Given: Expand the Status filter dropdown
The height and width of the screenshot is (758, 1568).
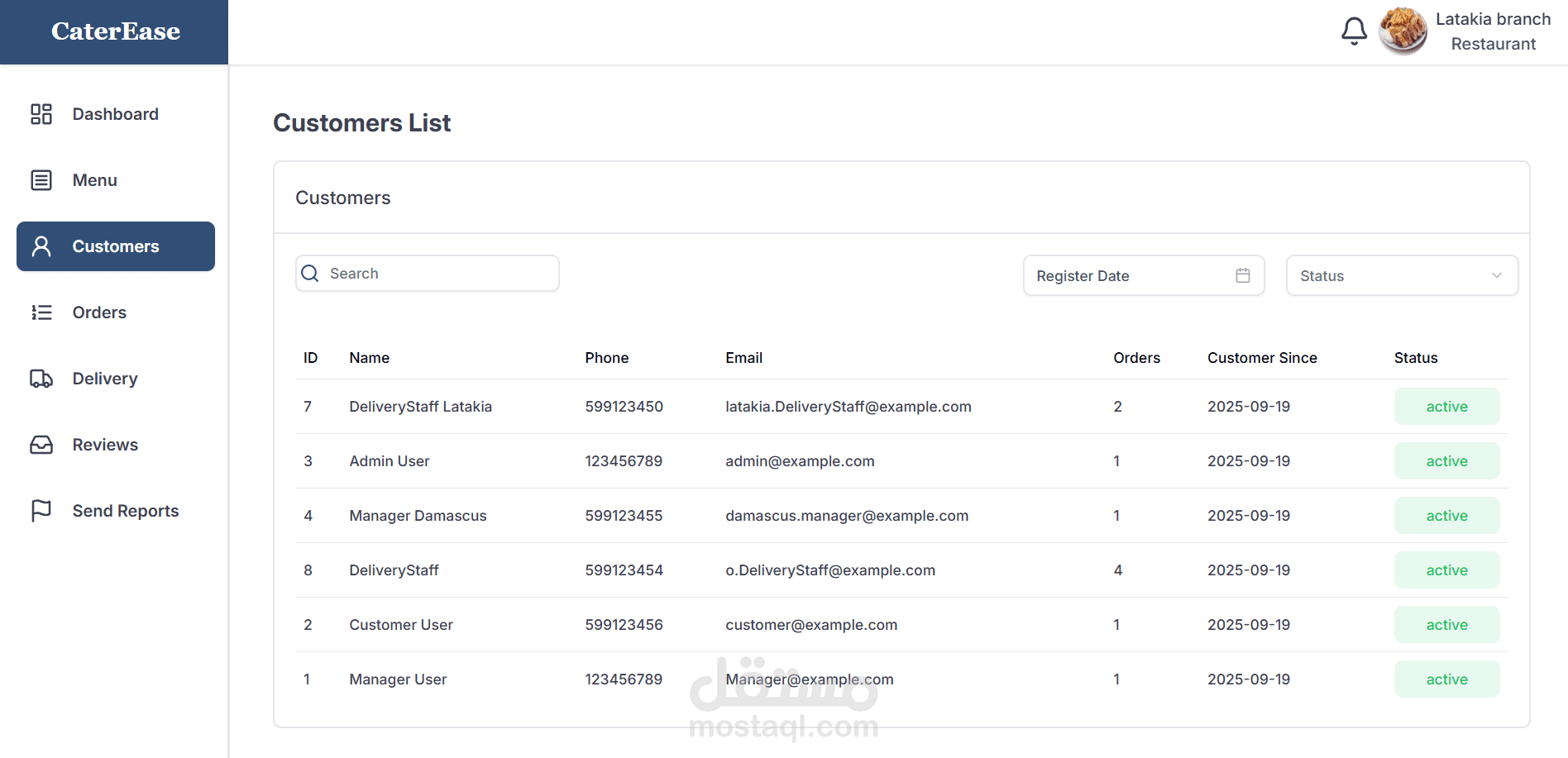Looking at the screenshot, I should [1402, 275].
